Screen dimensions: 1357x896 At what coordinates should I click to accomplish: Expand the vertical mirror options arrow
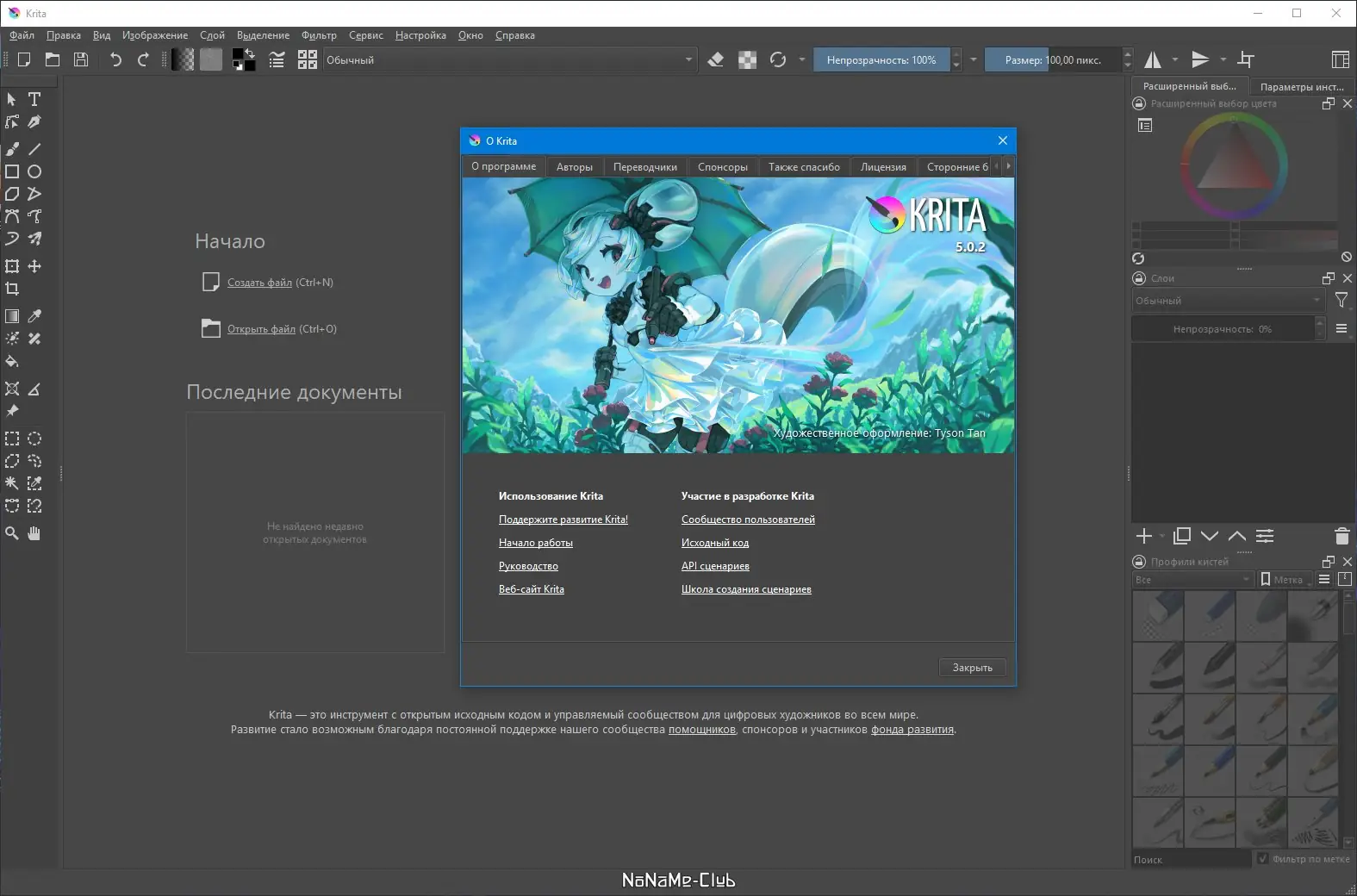pos(1223,59)
